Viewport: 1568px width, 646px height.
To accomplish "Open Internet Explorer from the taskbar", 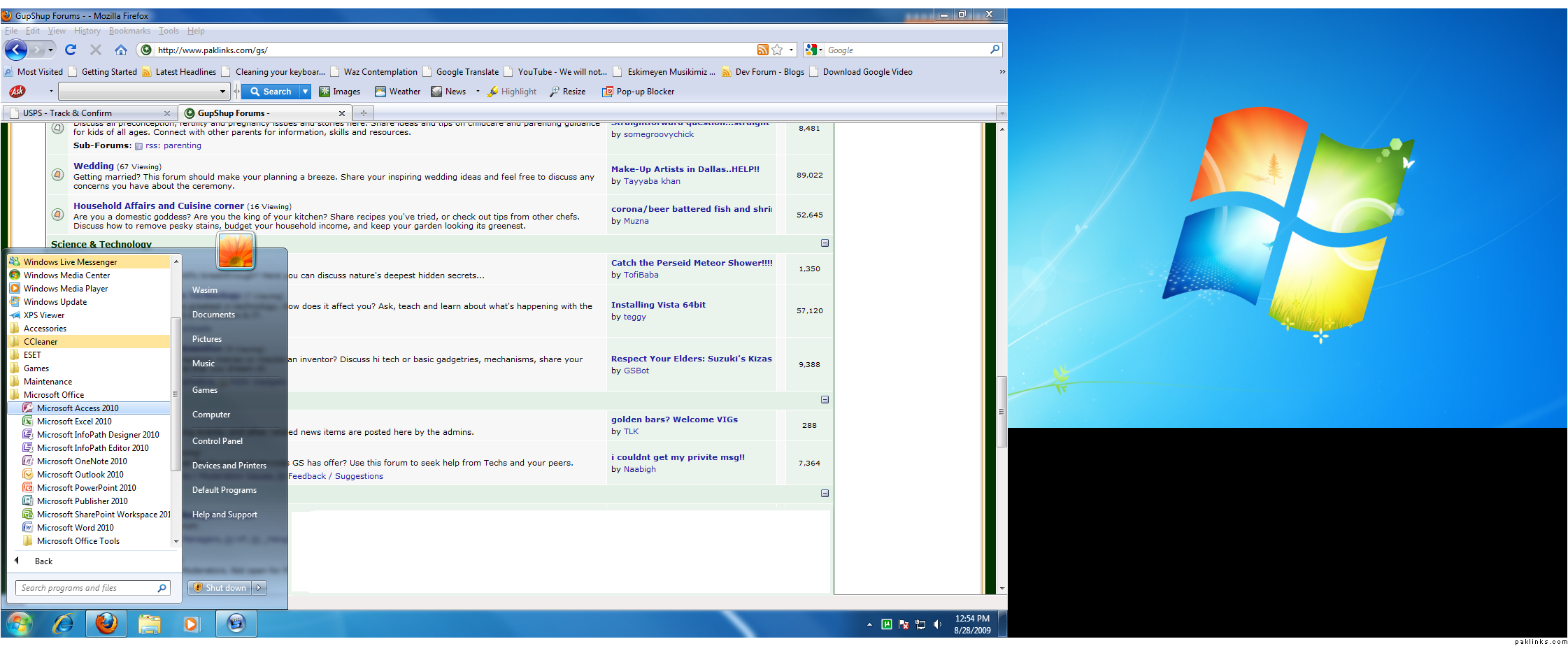I will pyautogui.click(x=64, y=624).
